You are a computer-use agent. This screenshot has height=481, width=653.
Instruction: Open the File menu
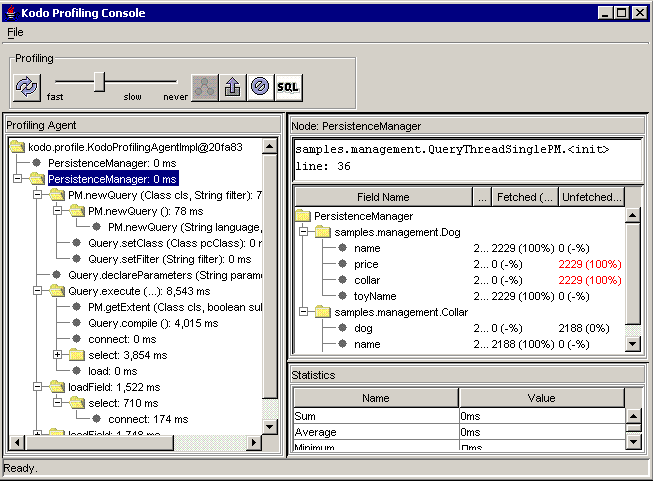15,32
